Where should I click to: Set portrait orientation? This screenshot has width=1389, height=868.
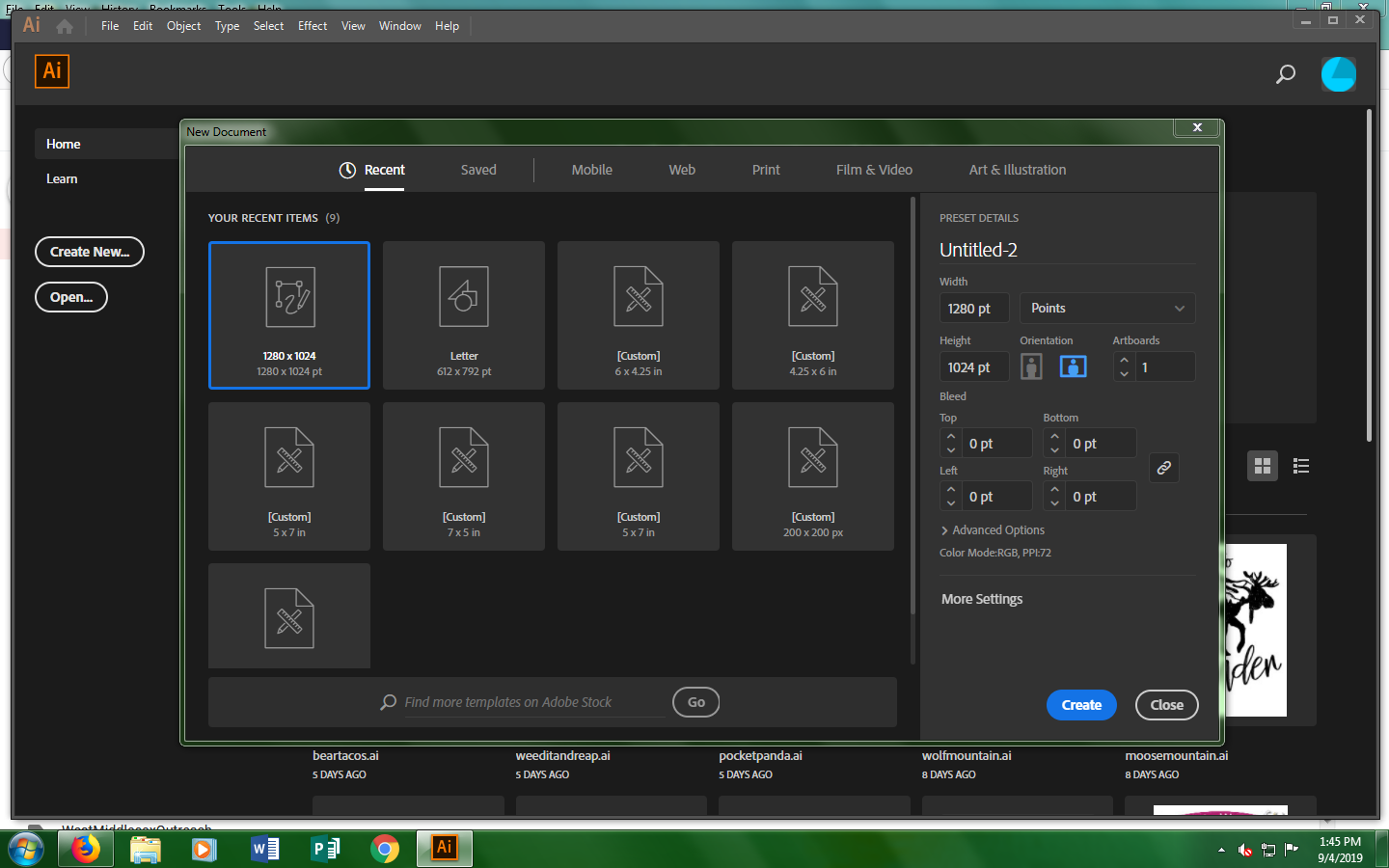1031,366
